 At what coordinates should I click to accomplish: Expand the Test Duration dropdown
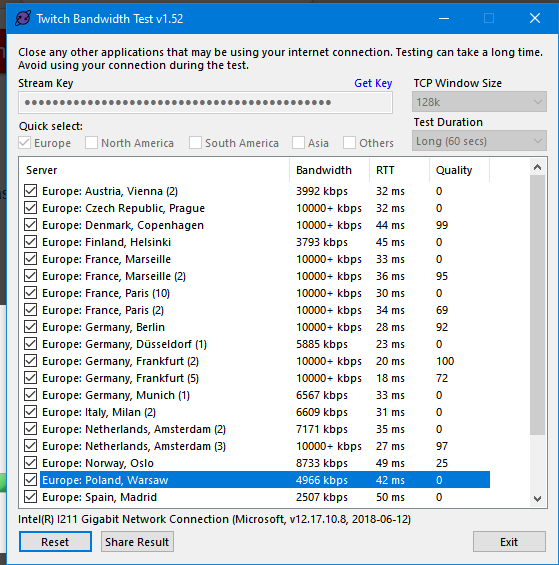(x=479, y=141)
